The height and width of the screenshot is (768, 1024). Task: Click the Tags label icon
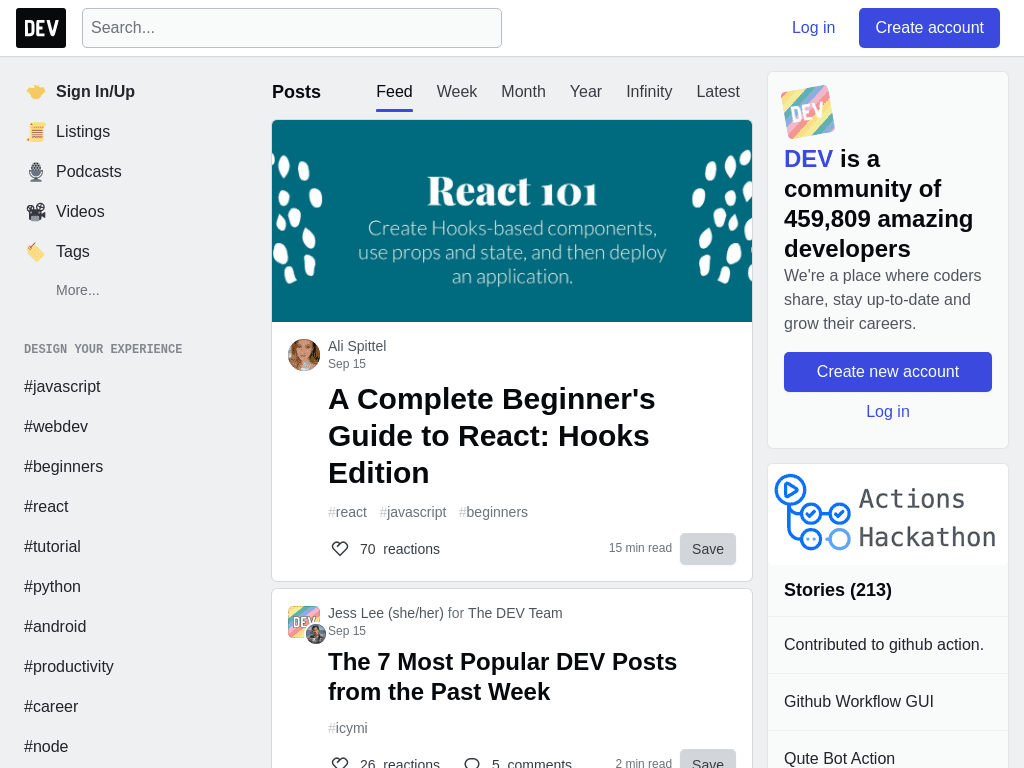tap(36, 251)
